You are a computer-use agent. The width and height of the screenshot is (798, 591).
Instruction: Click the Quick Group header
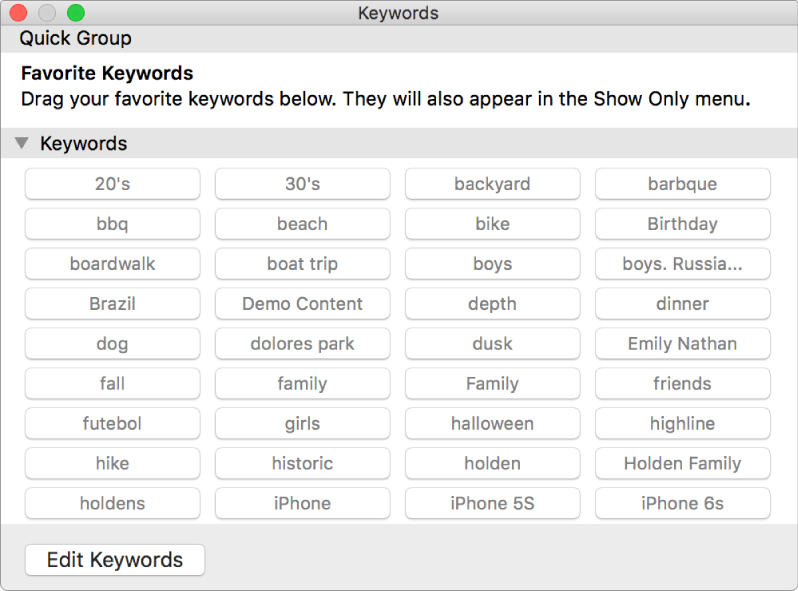point(76,39)
